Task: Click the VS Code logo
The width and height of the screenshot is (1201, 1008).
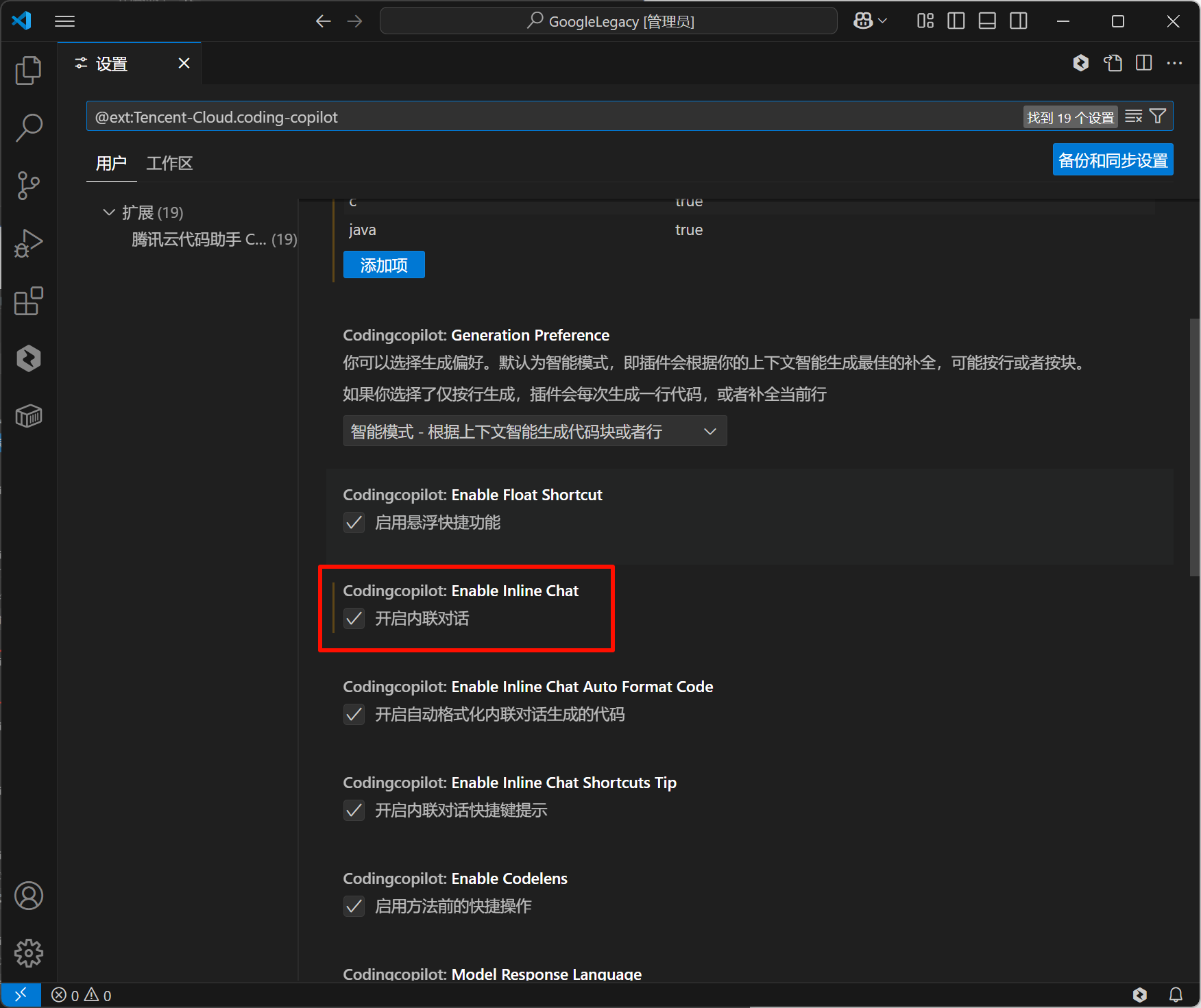Action: (22, 21)
